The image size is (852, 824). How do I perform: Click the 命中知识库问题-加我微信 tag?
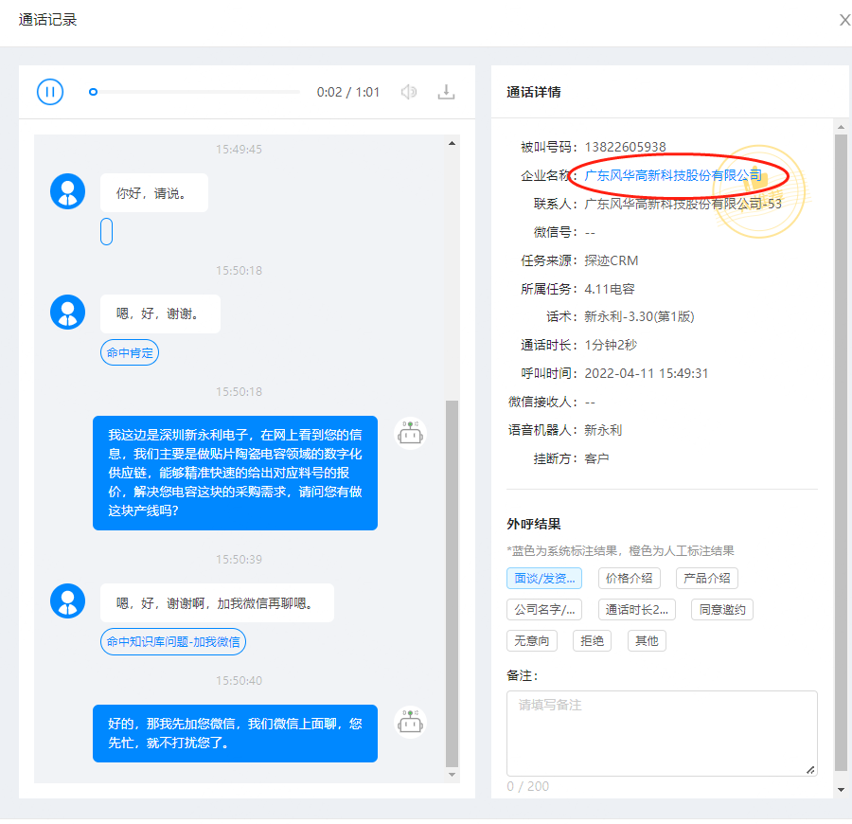tap(173, 642)
